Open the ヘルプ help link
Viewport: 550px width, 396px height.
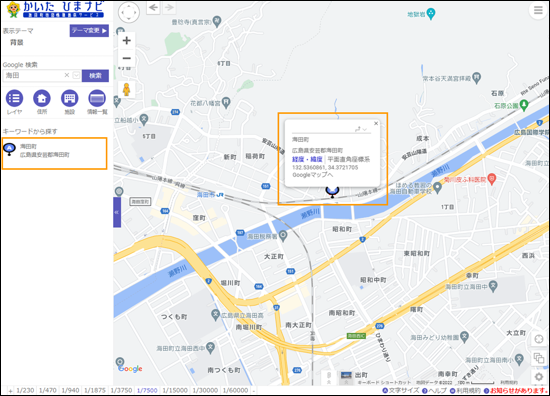[434, 390]
